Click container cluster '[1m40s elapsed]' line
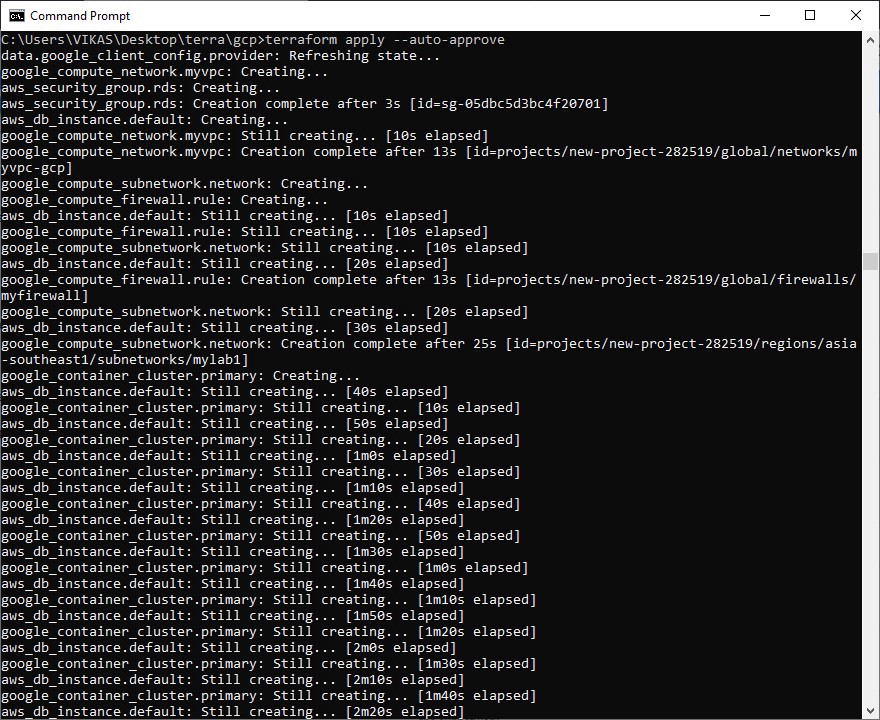Viewport: 880px width, 720px height. point(268,696)
